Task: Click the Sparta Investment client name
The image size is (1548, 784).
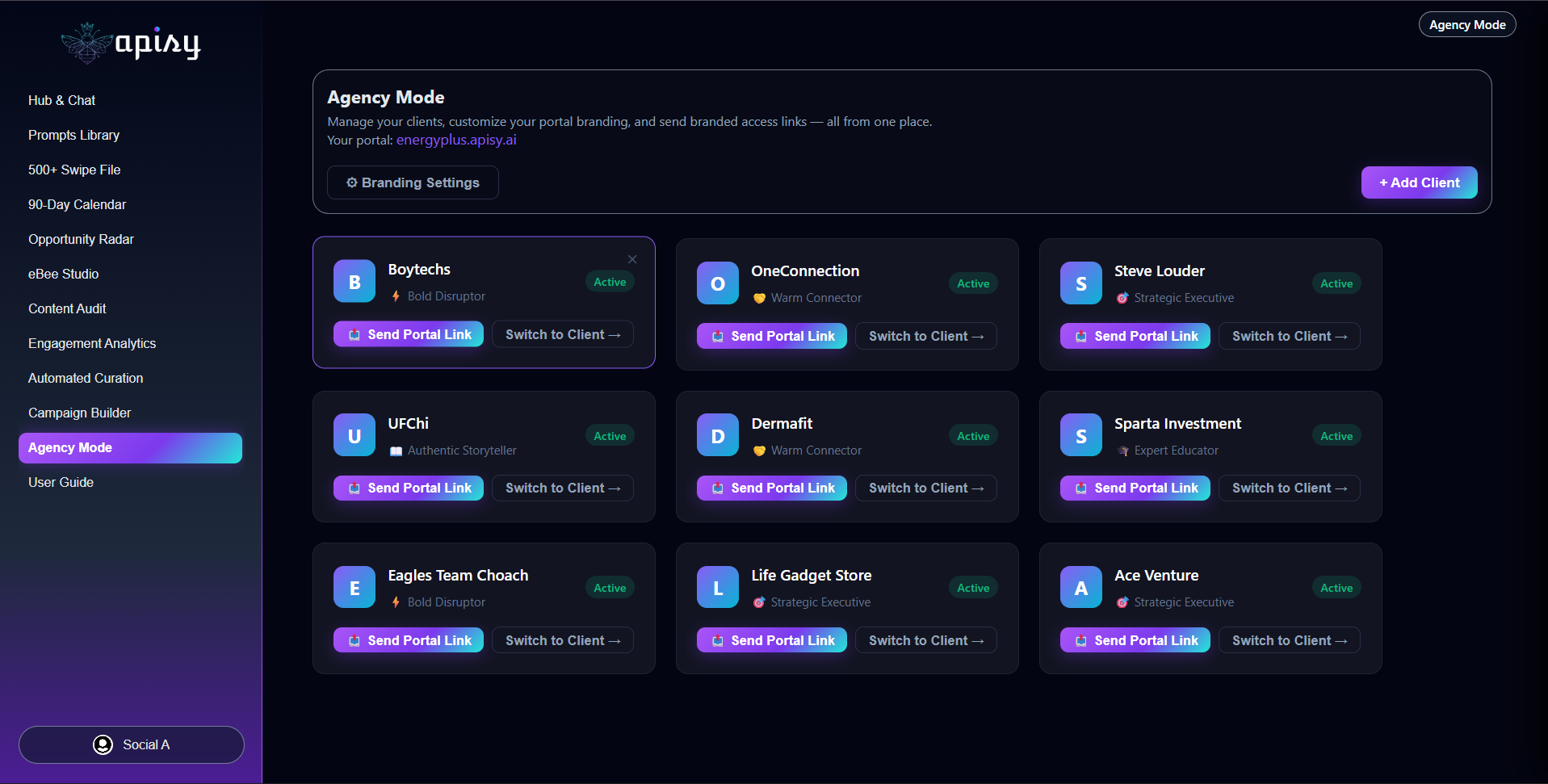Action: (1177, 424)
